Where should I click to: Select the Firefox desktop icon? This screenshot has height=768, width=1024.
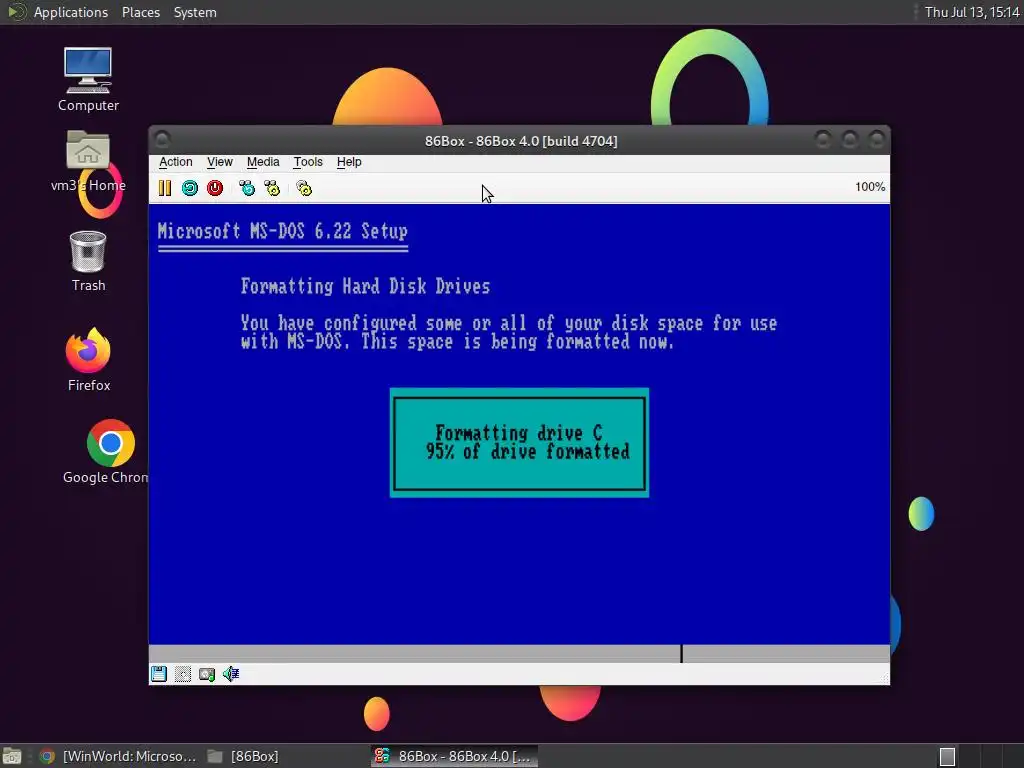pos(89,360)
